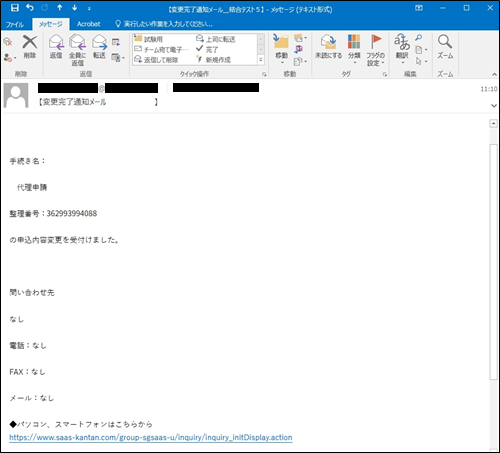Click the Delete (削除) X icon
500x453 pixels.
coord(30,43)
